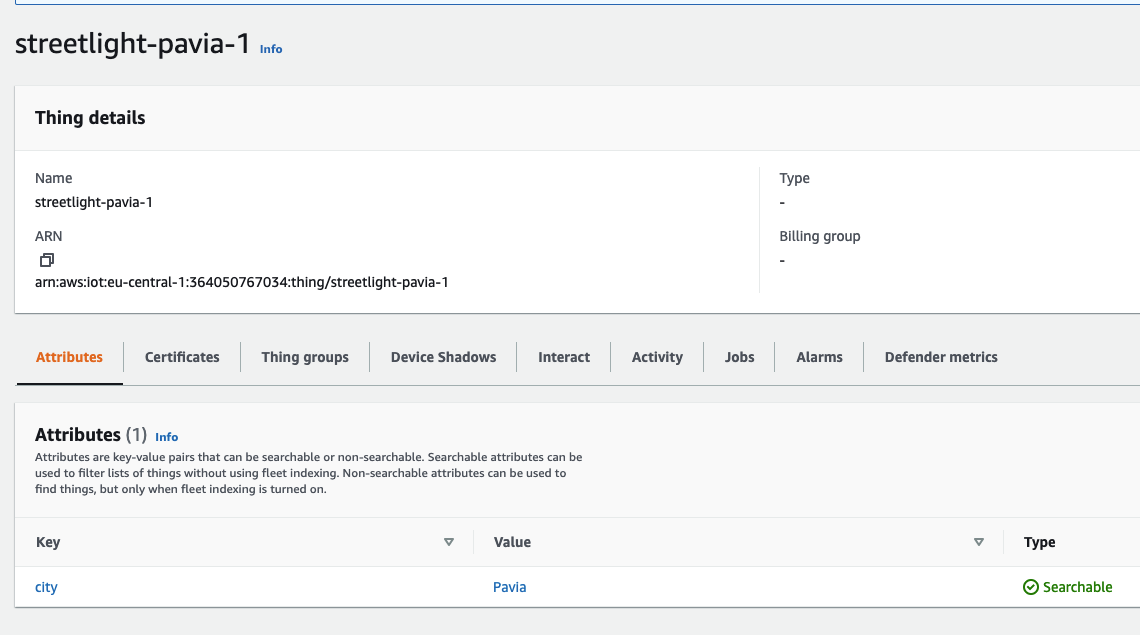Switch to the Certificates tab
The image size is (1140, 635).
tap(182, 357)
